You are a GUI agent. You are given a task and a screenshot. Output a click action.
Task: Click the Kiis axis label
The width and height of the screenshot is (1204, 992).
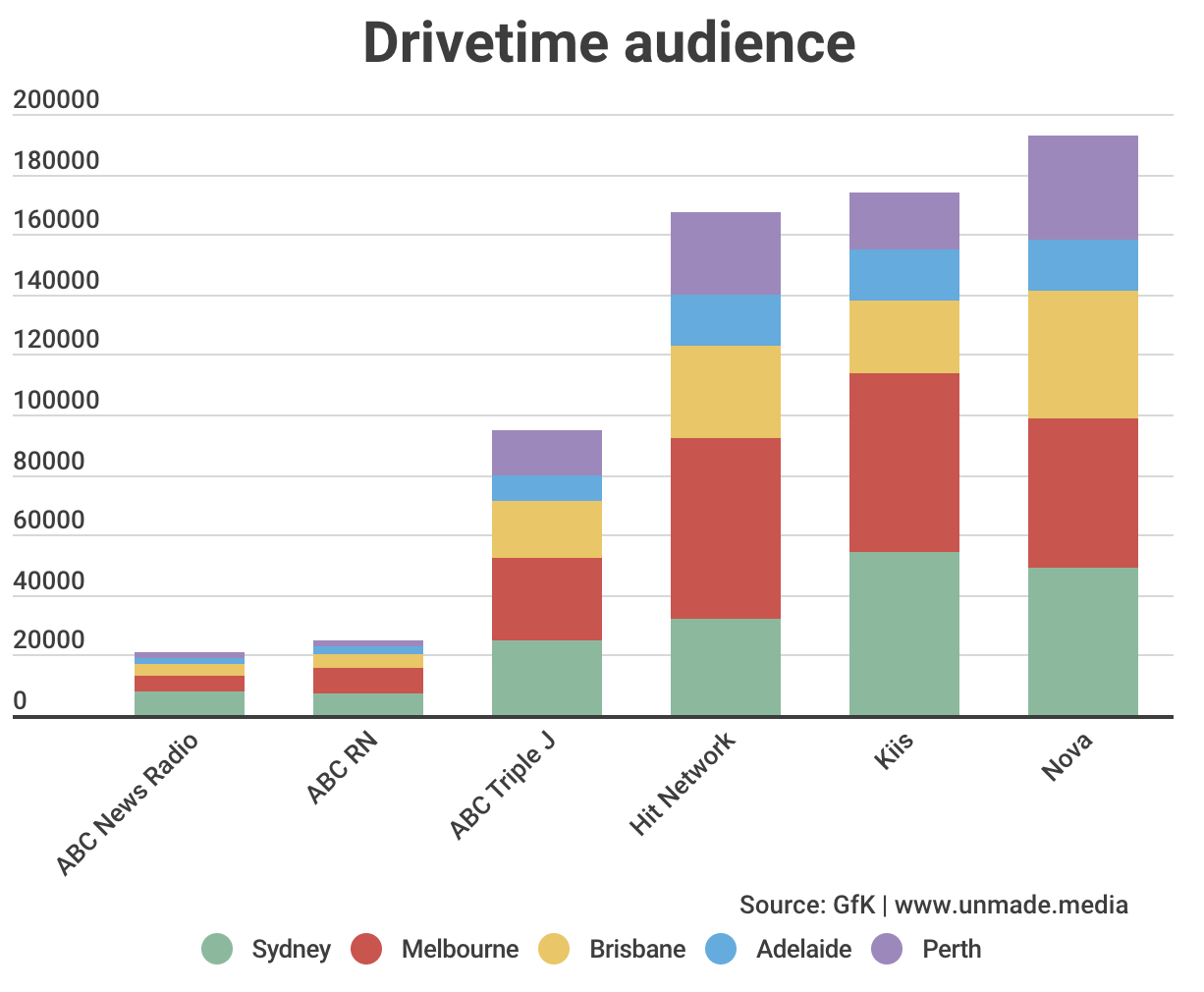(x=894, y=751)
